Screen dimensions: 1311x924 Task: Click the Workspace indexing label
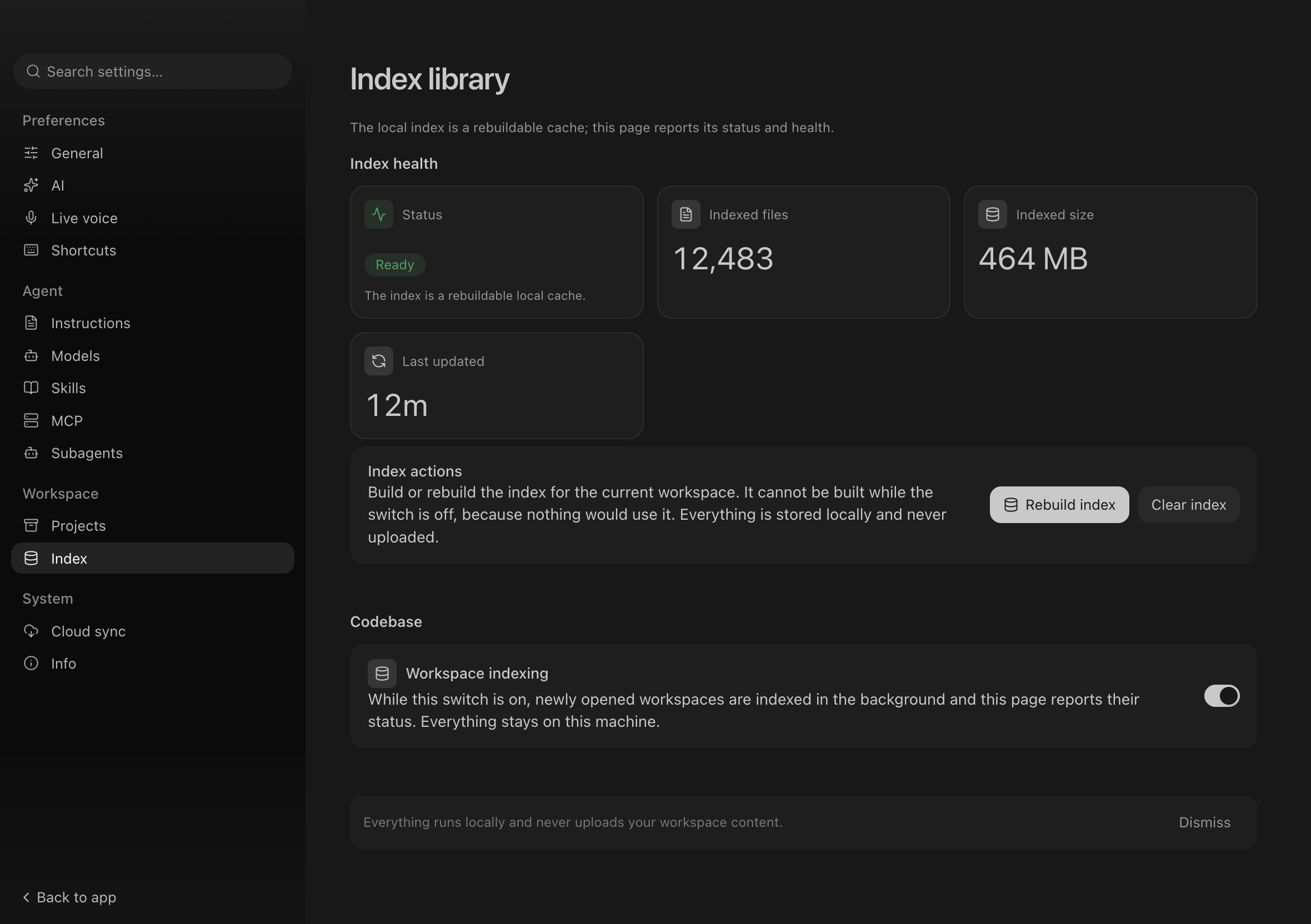[477, 674]
